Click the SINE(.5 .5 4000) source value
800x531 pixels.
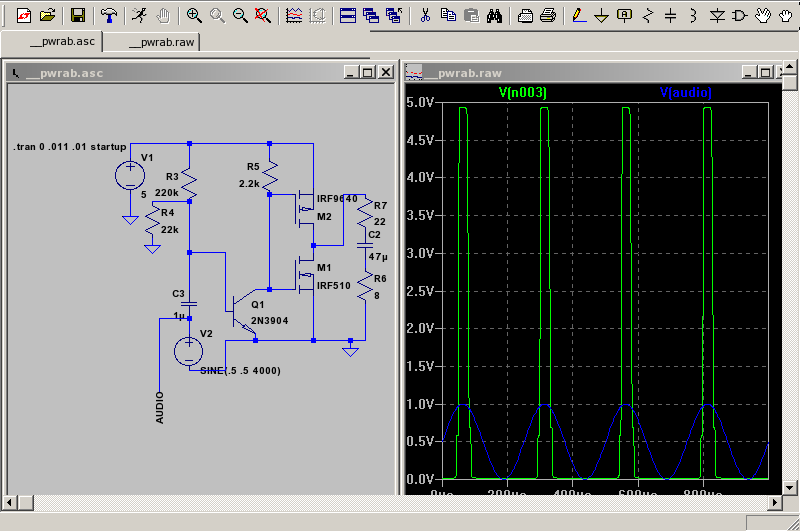pyautogui.click(x=240, y=371)
